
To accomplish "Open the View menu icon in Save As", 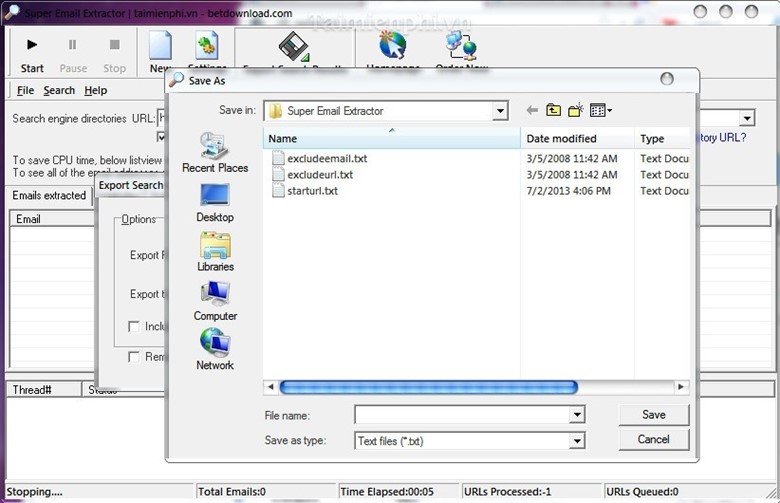I will tap(600, 110).
